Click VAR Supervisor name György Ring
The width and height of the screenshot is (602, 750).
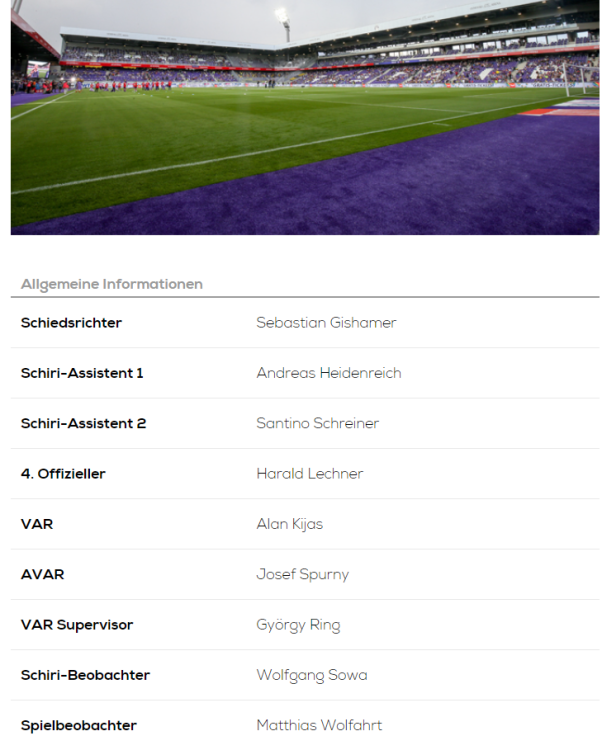[x=298, y=625]
